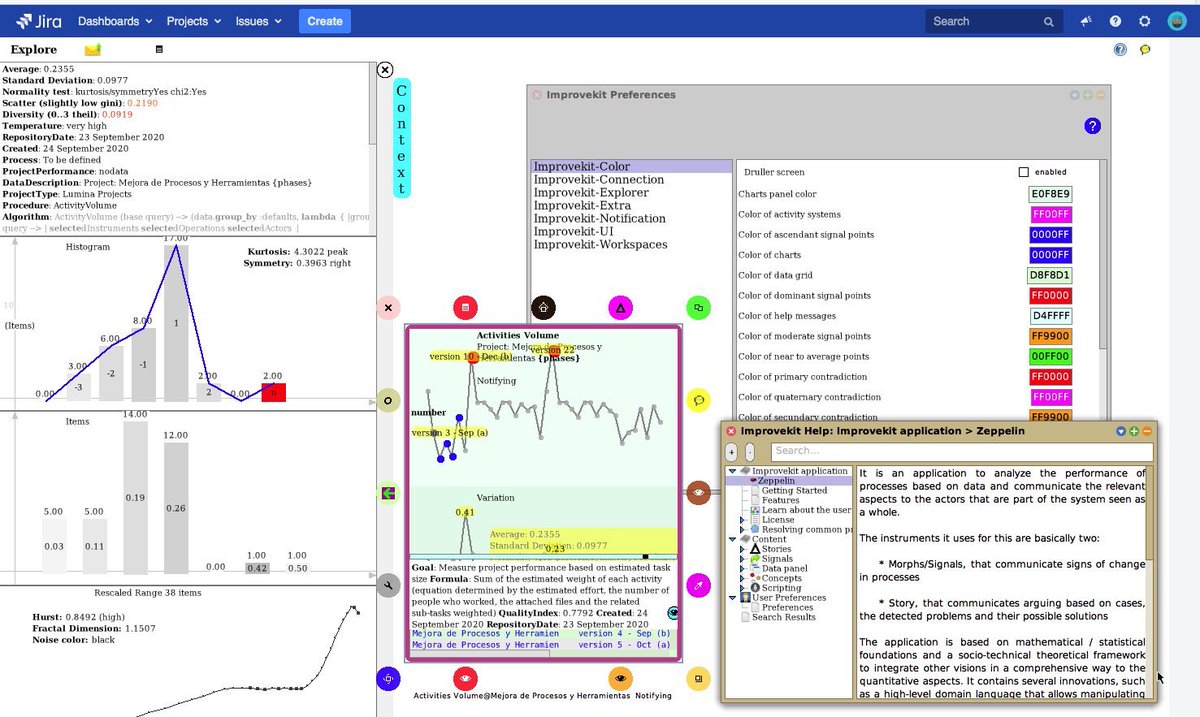Click 'version 4 - Sep (b)' list row
The image size is (1200, 717).
coord(543,633)
